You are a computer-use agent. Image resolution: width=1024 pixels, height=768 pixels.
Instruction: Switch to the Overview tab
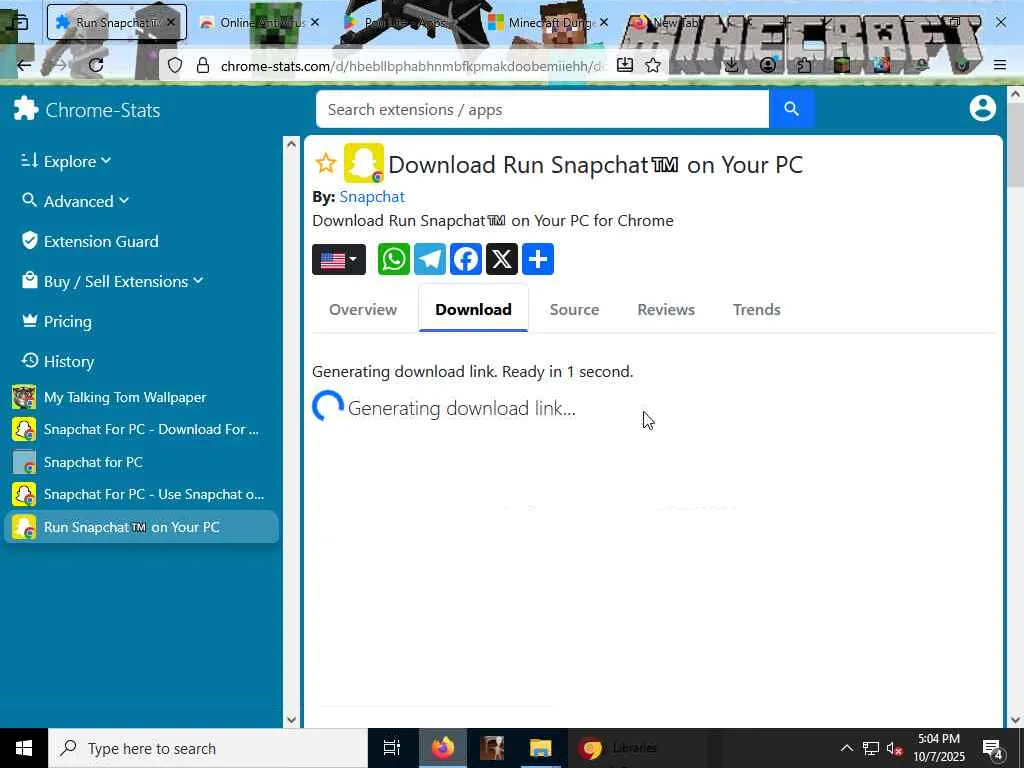click(362, 310)
